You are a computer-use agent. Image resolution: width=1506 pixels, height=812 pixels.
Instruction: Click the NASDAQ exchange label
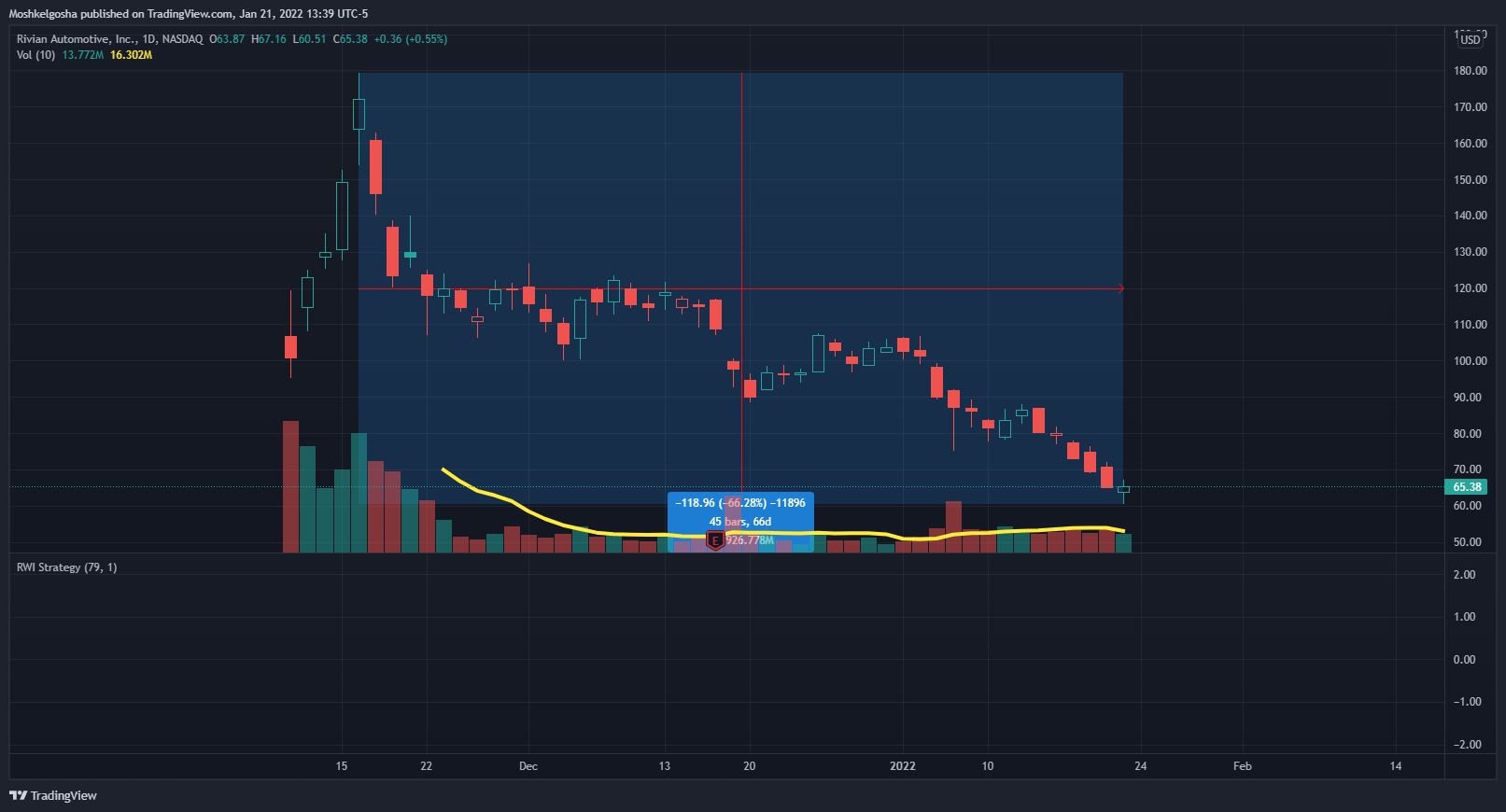(182, 39)
